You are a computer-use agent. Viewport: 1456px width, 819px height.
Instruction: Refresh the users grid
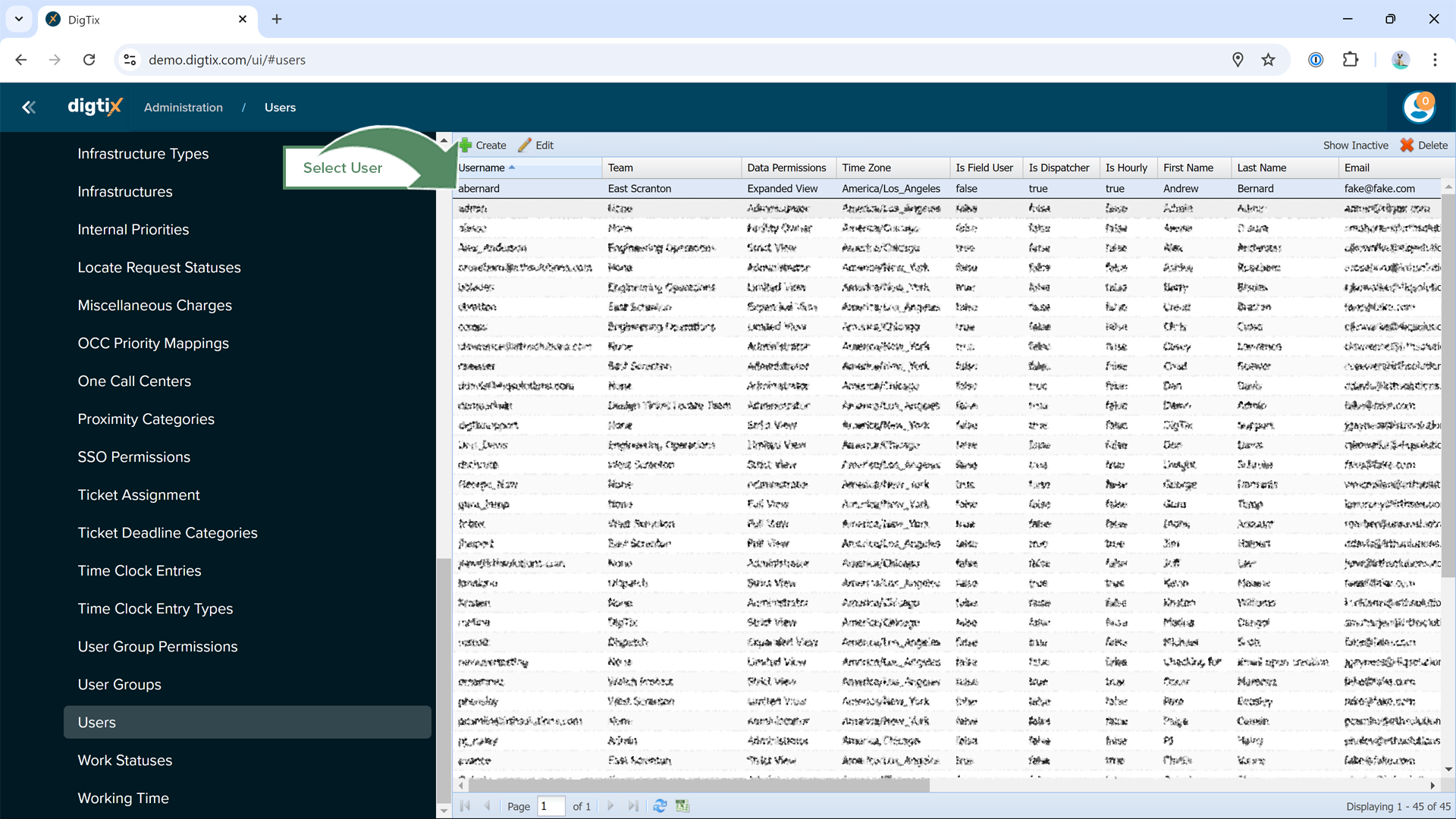[x=660, y=806]
